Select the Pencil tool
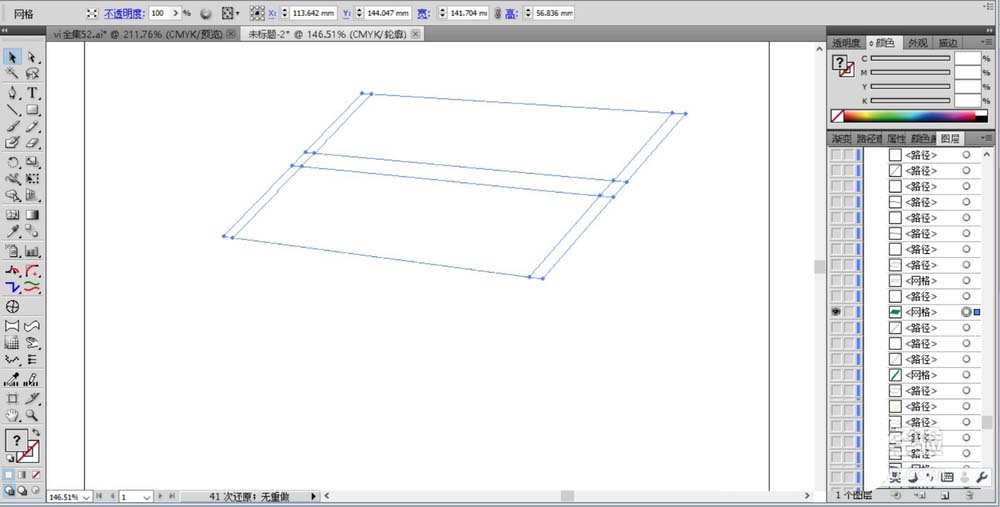The image size is (1000, 507). click(x=32, y=126)
